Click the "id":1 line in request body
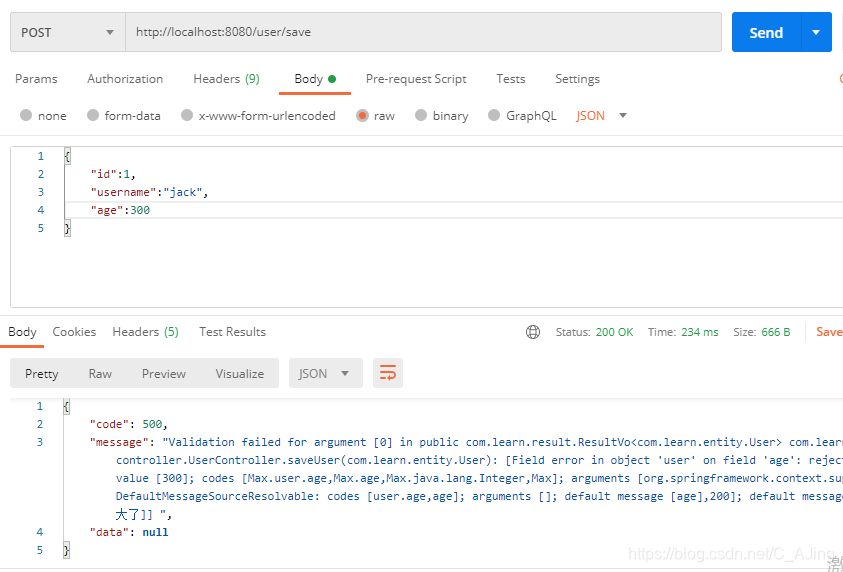This screenshot has width=843, height=572. coord(113,174)
